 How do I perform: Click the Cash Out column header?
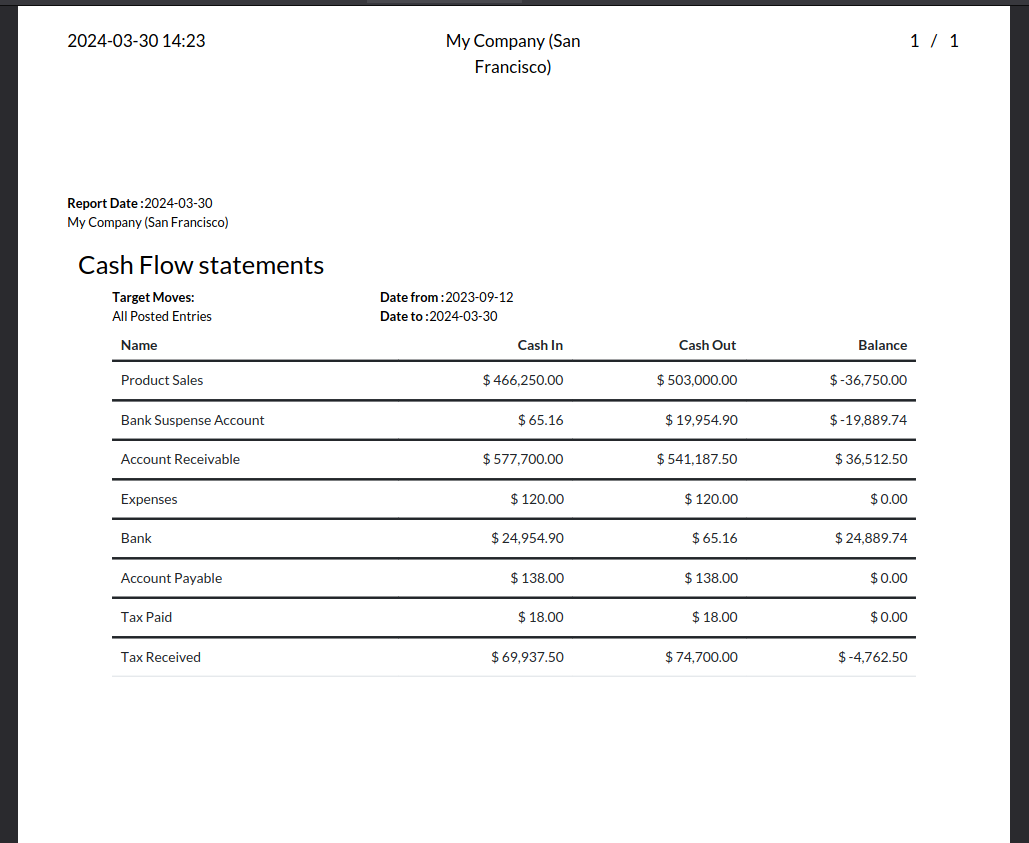click(707, 345)
